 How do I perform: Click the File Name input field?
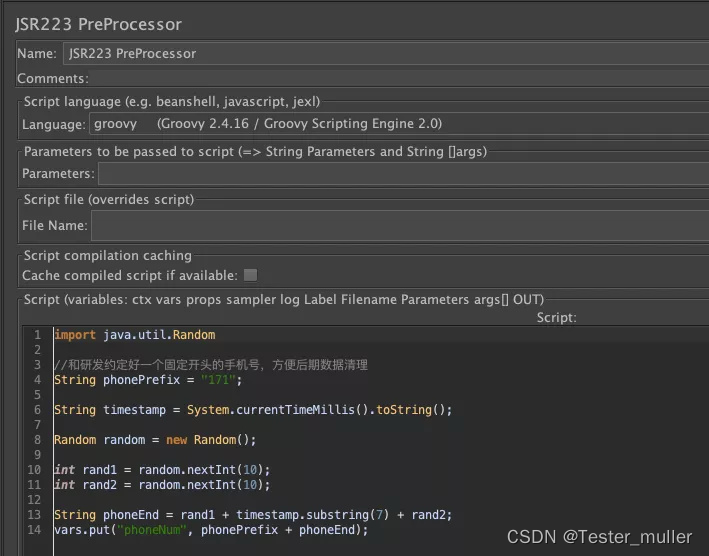[x=400, y=225]
